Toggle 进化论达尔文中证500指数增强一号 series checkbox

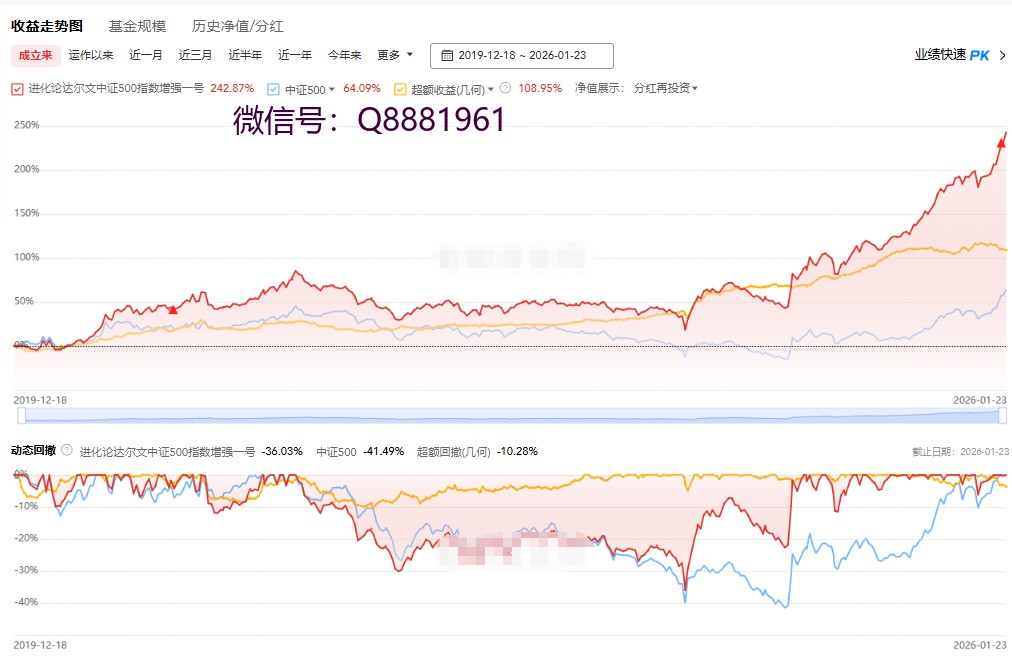(17, 89)
